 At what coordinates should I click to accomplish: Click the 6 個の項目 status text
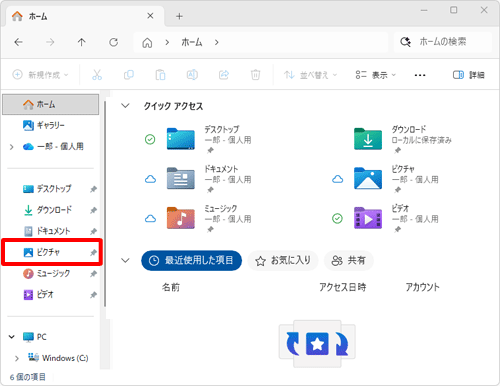(28, 377)
